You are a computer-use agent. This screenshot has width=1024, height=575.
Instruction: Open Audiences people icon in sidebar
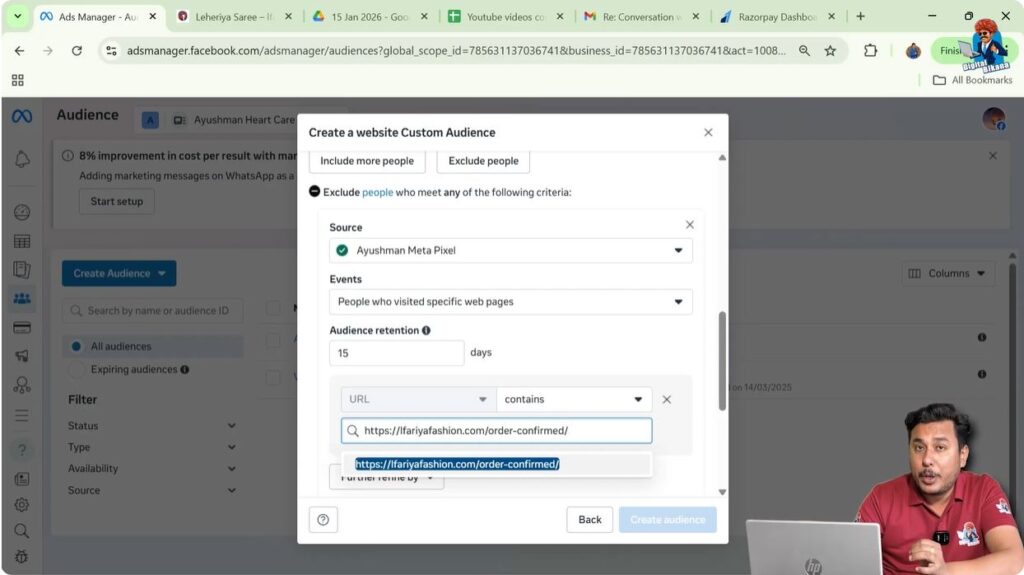[22, 299]
